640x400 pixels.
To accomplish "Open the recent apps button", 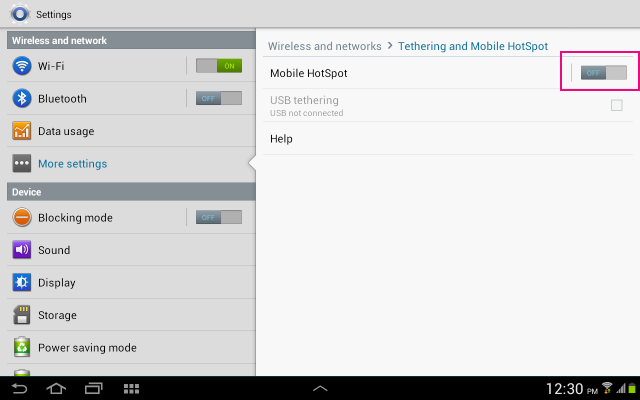I will [x=93, y=388].
